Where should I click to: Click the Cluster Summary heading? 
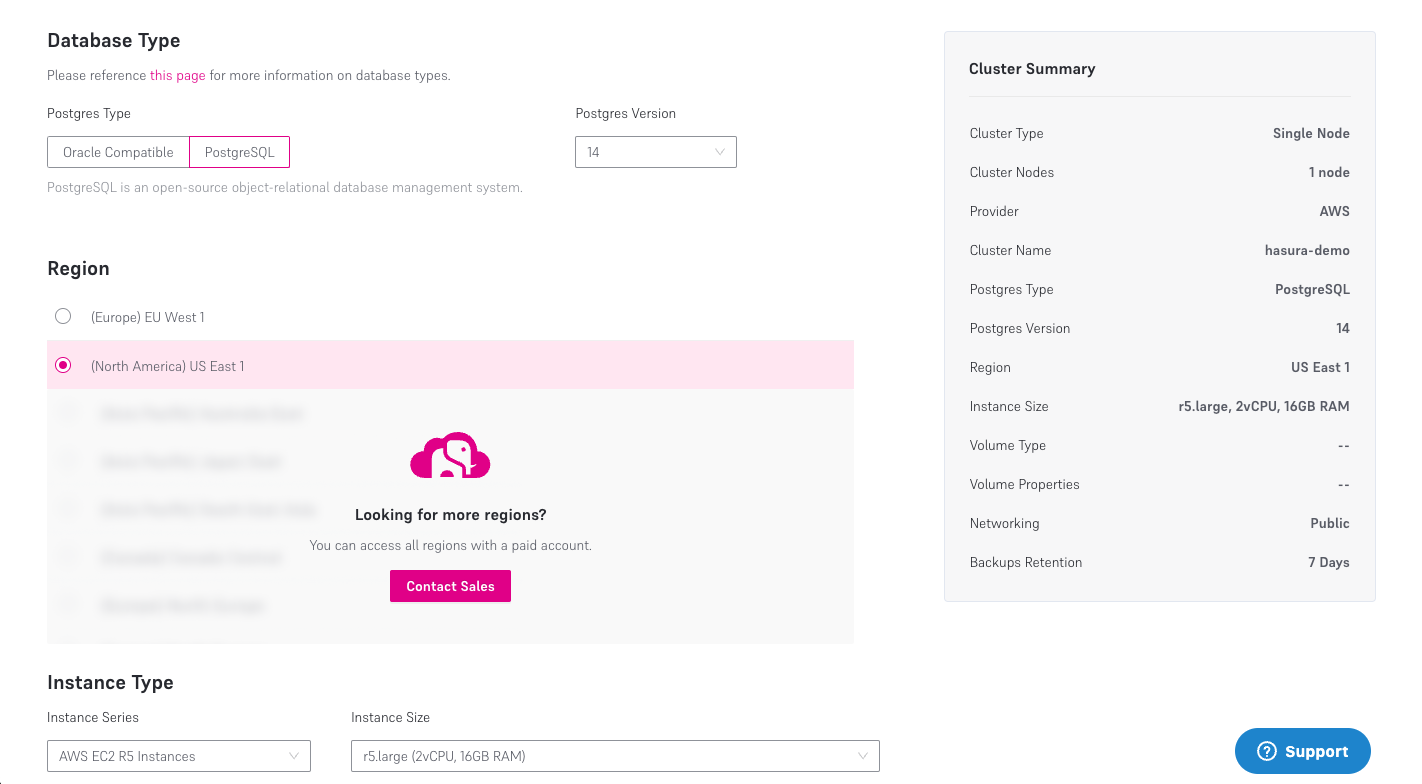pos(1032,68)
